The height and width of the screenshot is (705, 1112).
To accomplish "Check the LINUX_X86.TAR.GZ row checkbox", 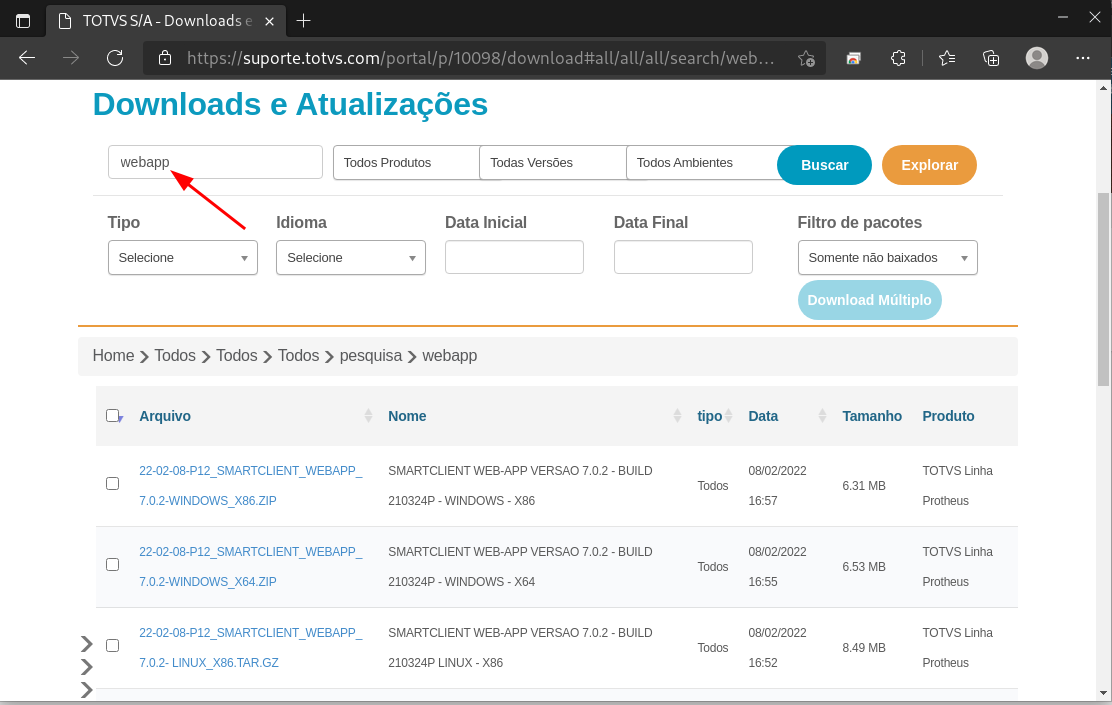I will point(112,645).
